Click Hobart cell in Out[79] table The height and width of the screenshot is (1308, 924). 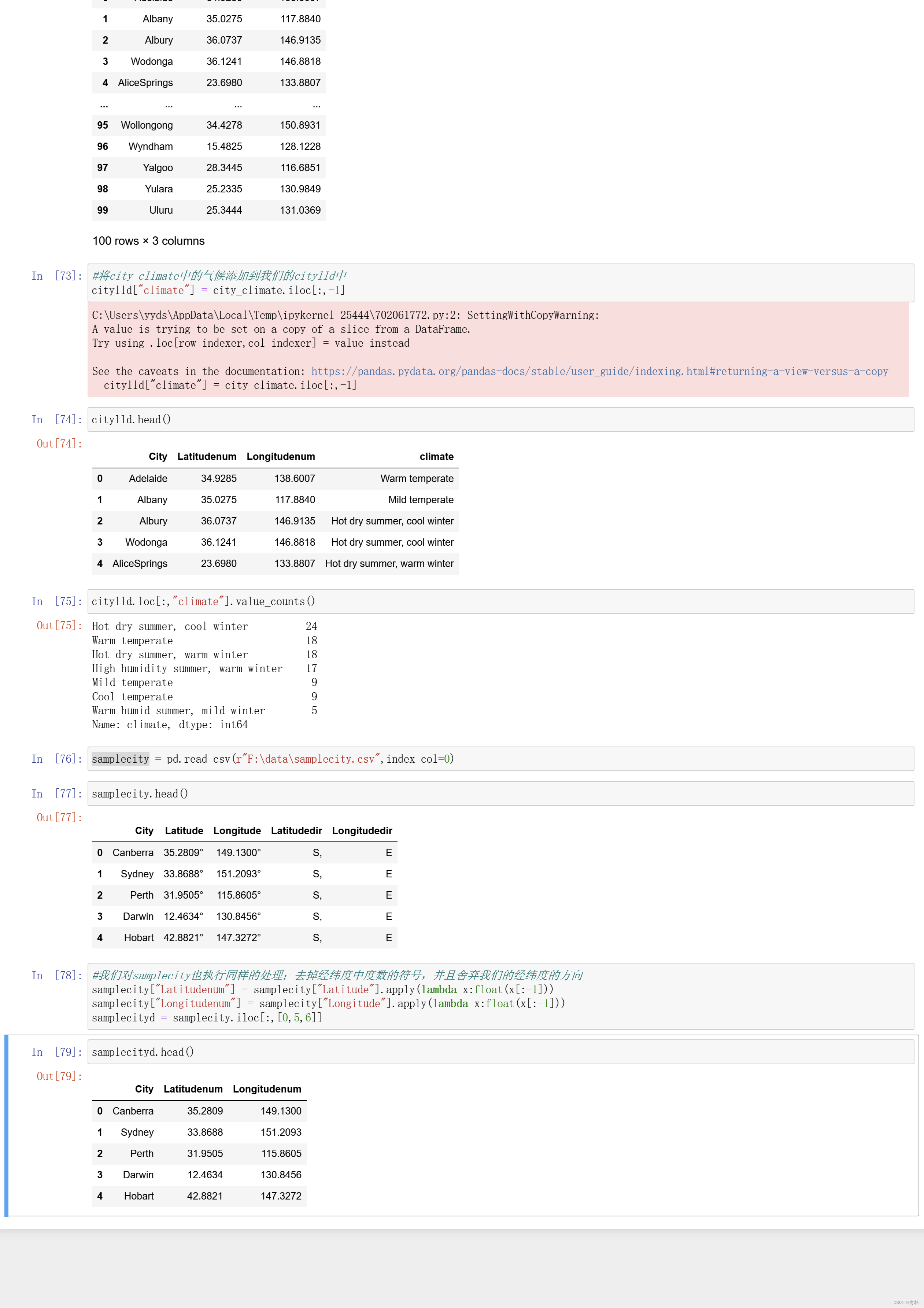(x=138, y=1196)
